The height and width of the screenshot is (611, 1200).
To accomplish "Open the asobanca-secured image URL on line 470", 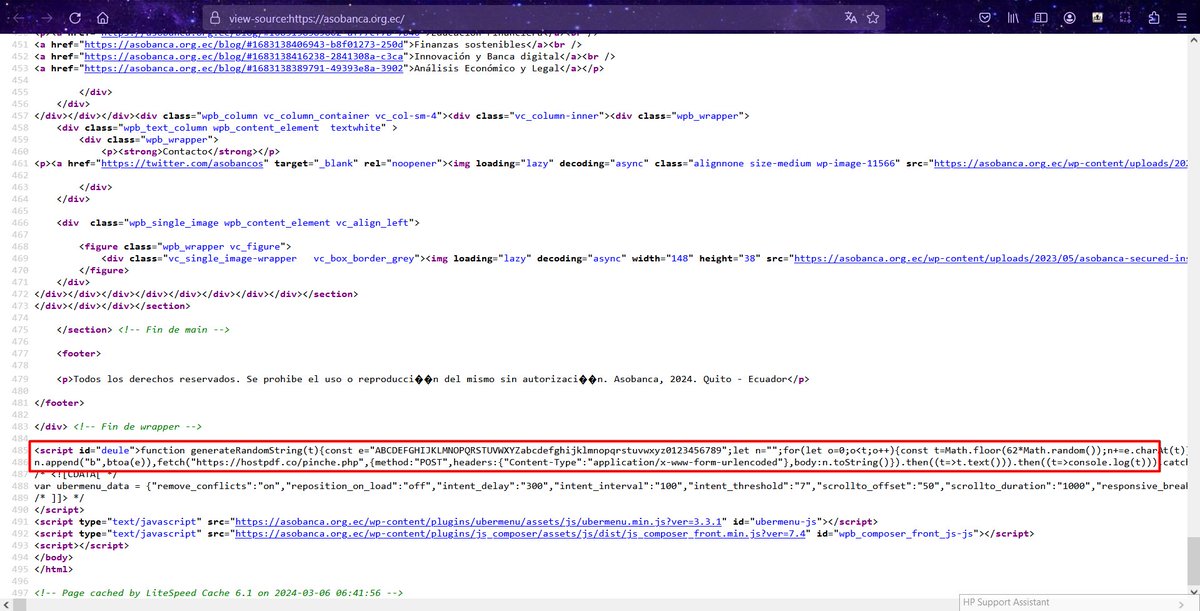I will pos(991,257).
